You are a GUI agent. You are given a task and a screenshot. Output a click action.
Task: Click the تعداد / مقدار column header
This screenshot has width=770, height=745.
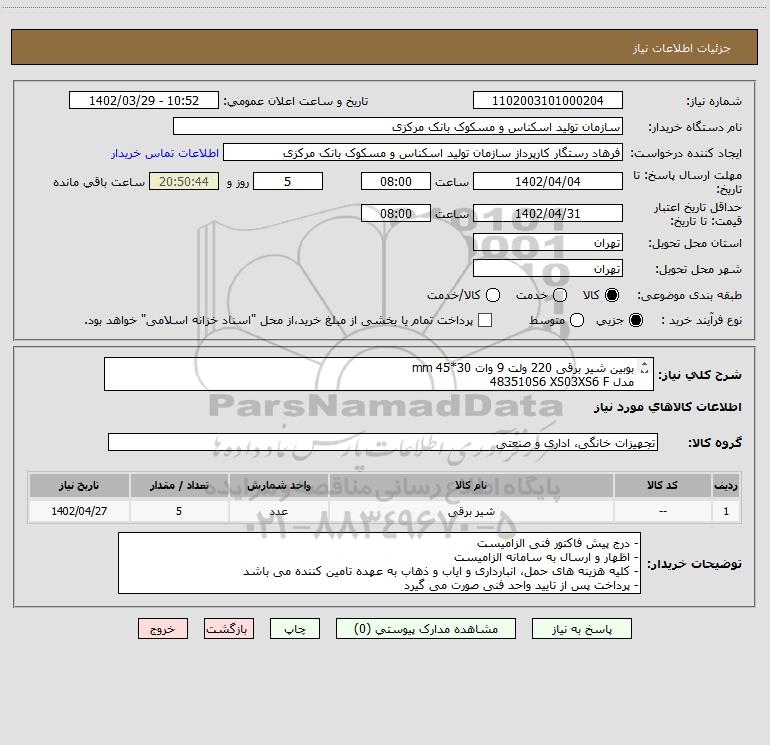click(179, 486)
